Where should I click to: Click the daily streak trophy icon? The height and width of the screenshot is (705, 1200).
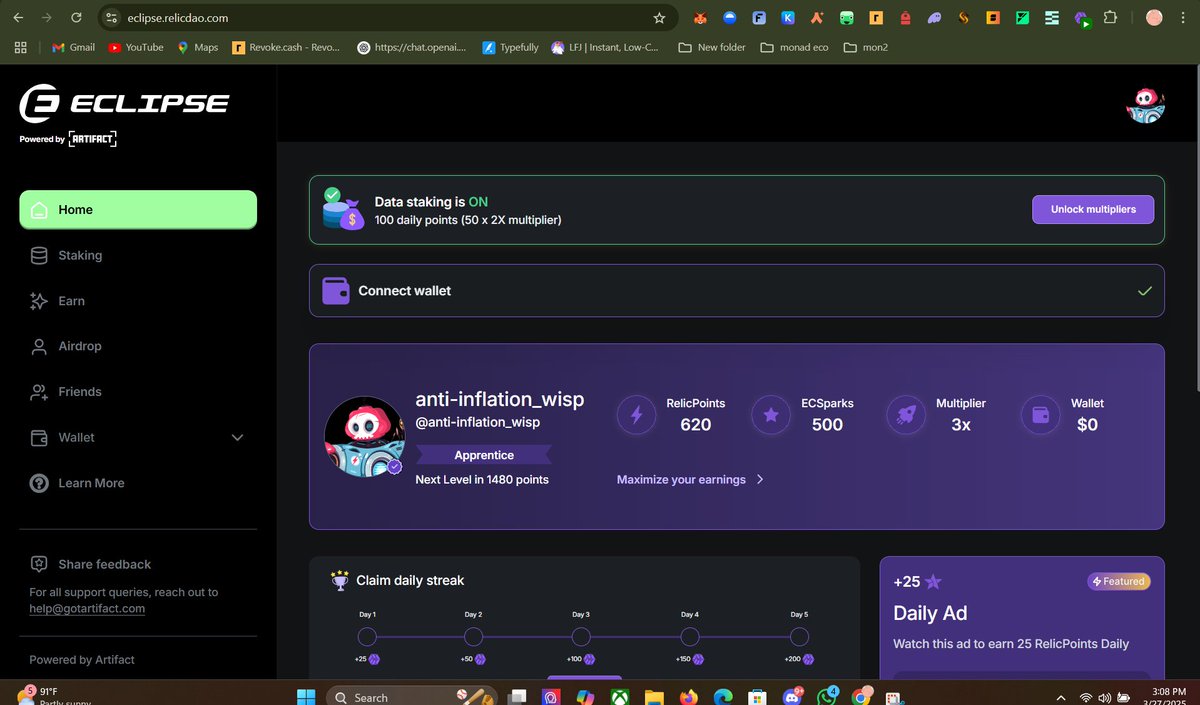tap(339, 580)
